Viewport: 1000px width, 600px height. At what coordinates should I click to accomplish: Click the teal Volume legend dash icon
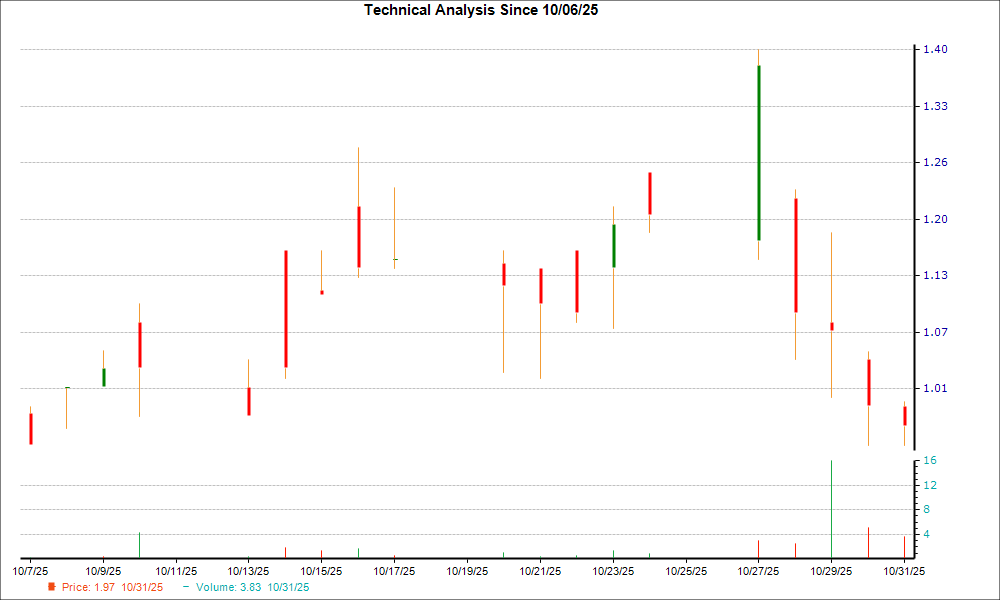[185, 588]
